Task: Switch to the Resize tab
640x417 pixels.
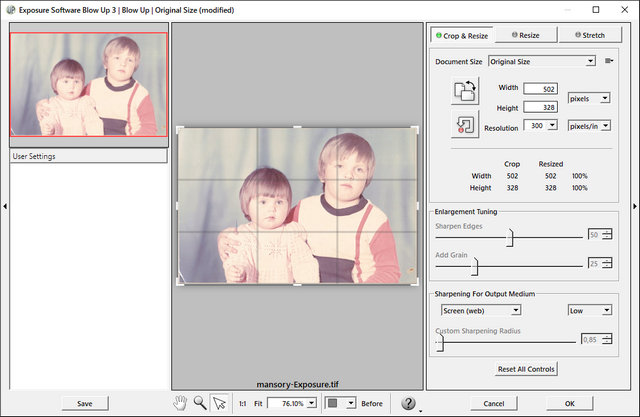Action: coord(525,35)
